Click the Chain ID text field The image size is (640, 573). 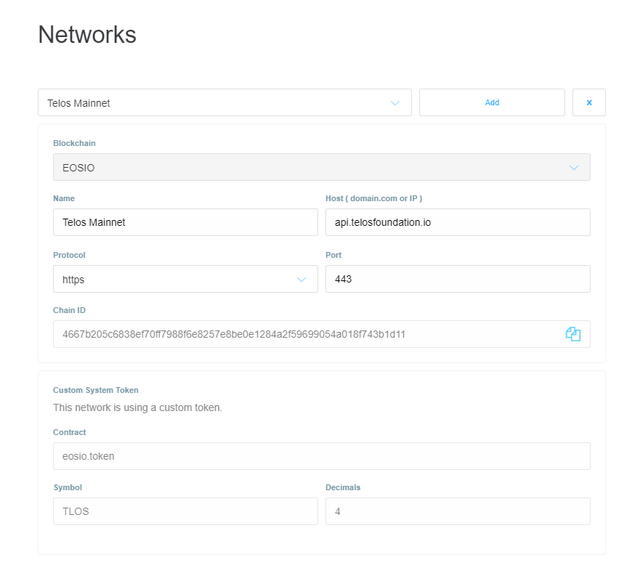click(x=322, y=334)
